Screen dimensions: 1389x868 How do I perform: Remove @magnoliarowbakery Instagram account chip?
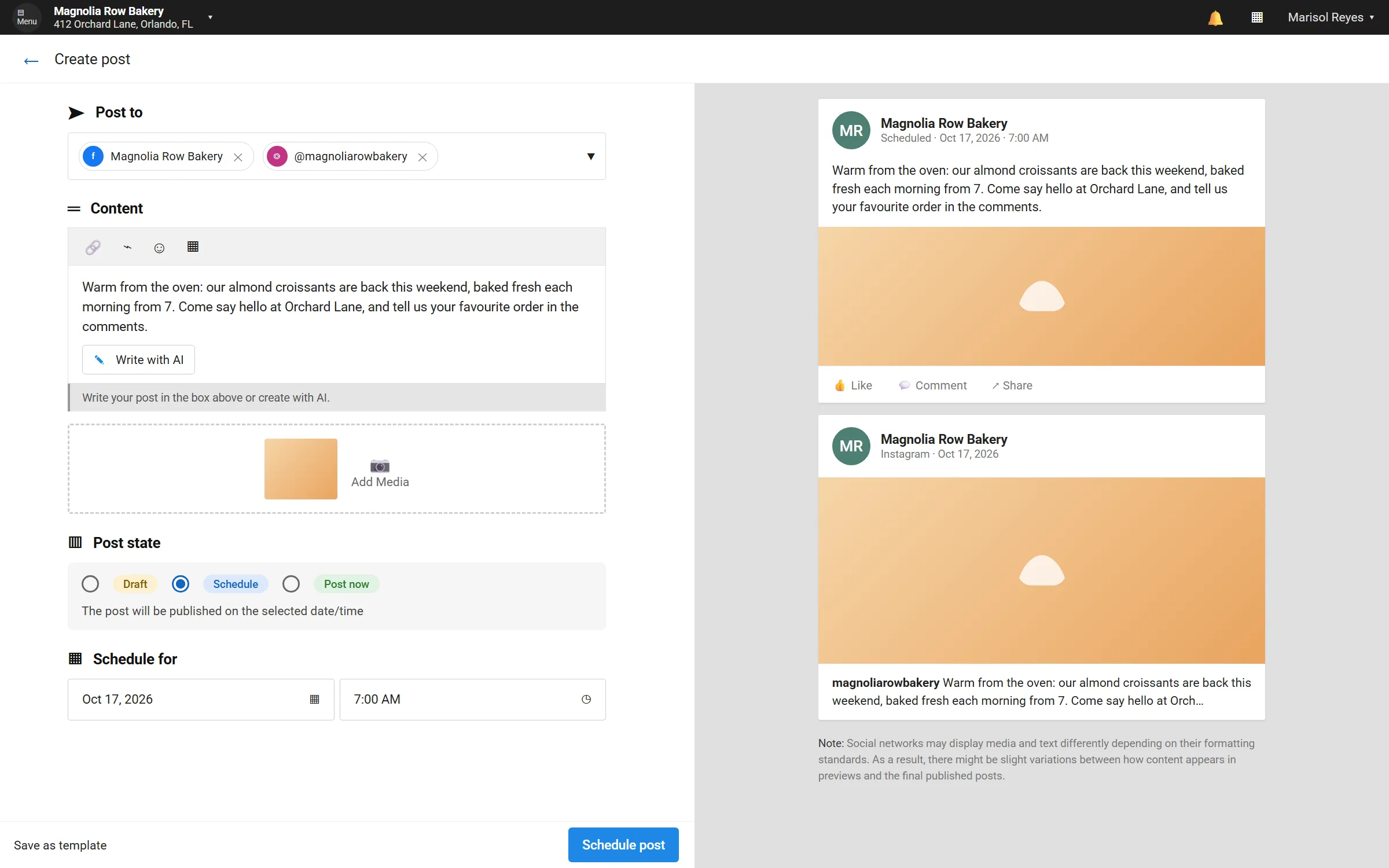[422, 157]
